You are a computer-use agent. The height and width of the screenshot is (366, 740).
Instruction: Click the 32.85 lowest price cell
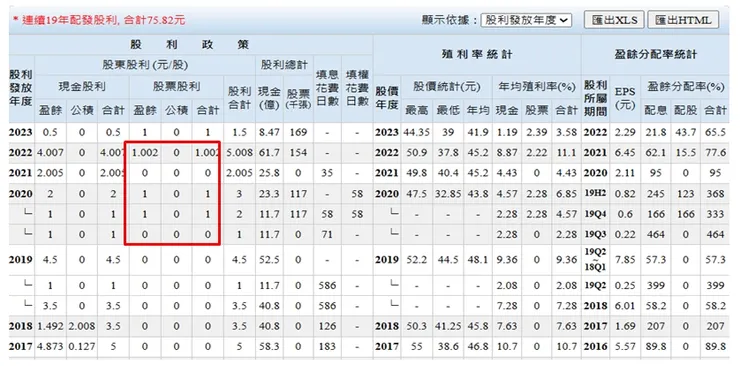(x=448, y=194)
